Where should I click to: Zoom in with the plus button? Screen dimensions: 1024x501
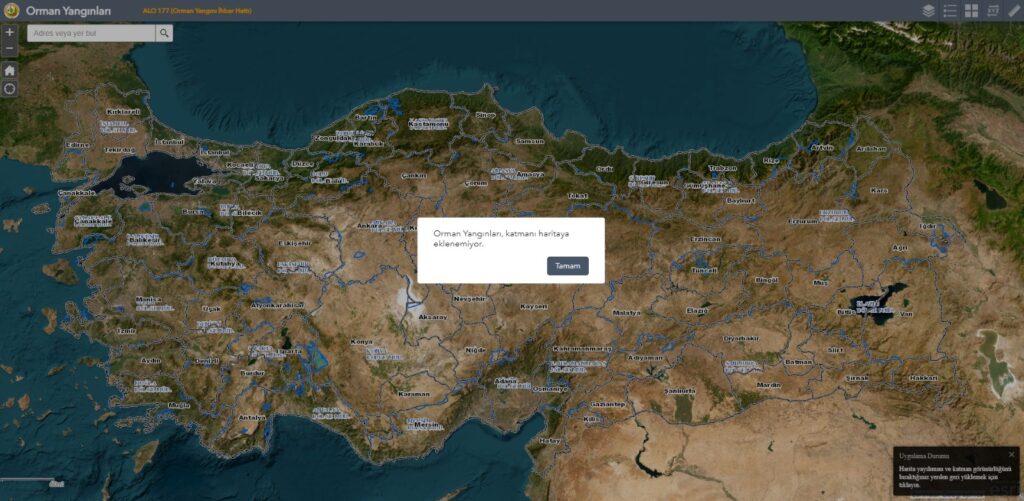tap(9, 32)
